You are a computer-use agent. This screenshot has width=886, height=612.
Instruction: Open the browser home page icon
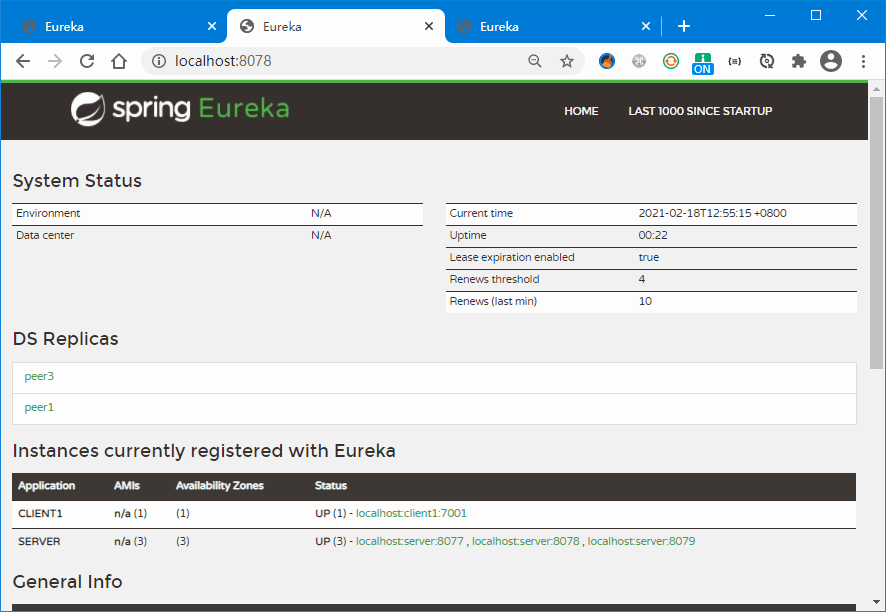point(119,61)
